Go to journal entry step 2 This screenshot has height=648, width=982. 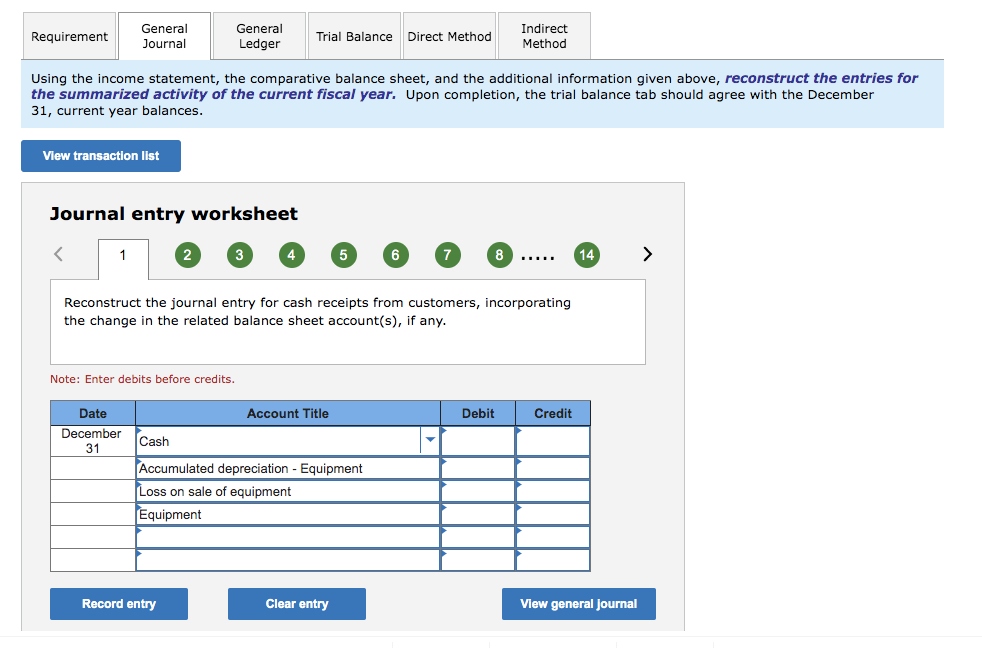tap(187, 255)
